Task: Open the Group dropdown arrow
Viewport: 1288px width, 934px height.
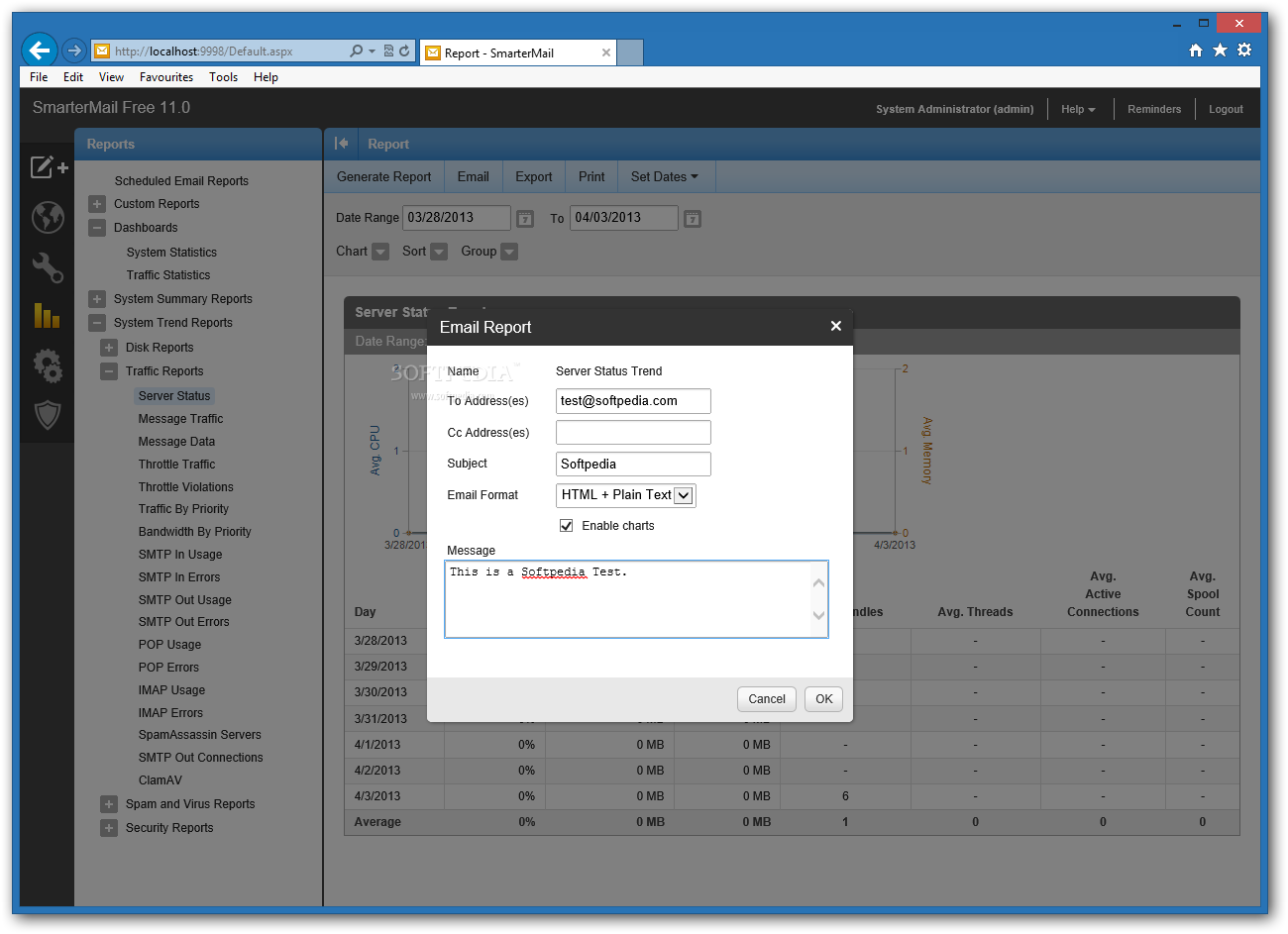Action: [509, 252]
